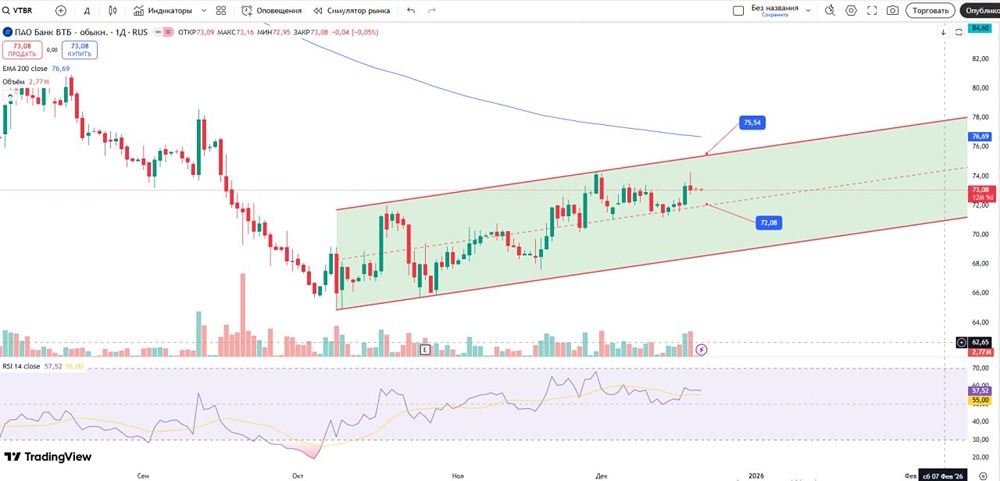Click the МИН72,95 low value in header
The height and width of the screenshot is (481, 1000).
click(274, 32)
